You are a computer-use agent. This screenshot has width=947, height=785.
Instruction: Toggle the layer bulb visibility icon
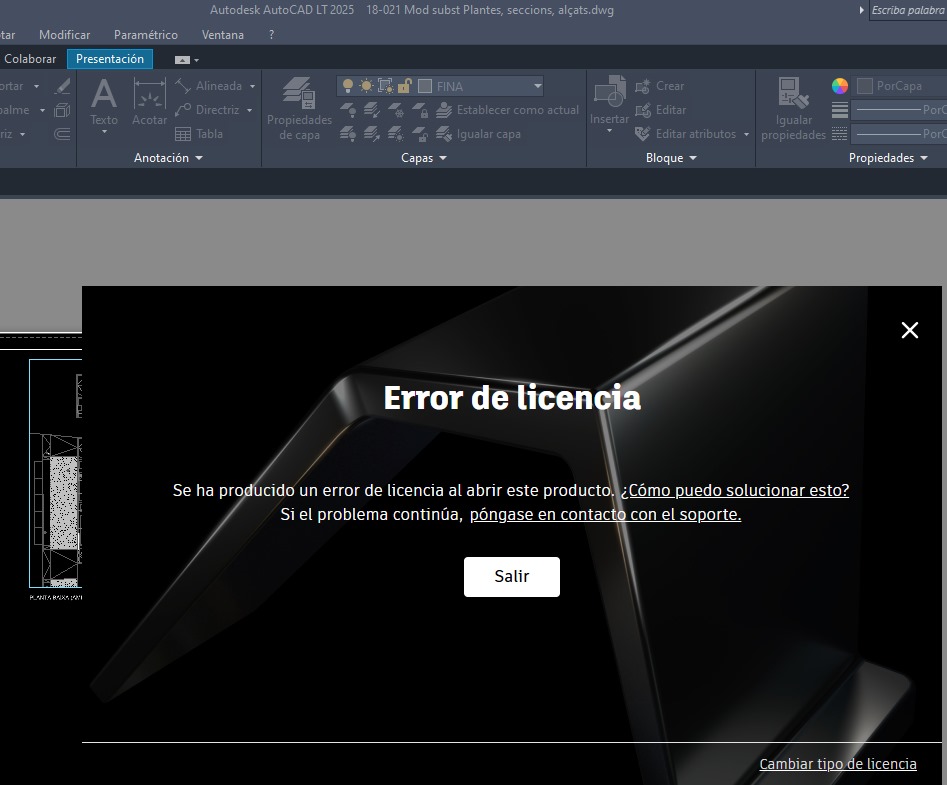pos(348,86)
